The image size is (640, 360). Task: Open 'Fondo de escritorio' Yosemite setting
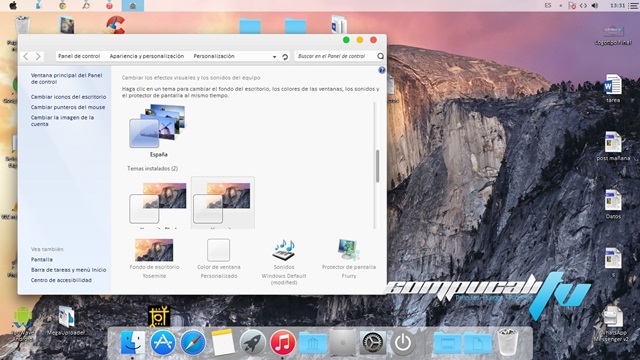pyautogui.click(x=154, y=258)
